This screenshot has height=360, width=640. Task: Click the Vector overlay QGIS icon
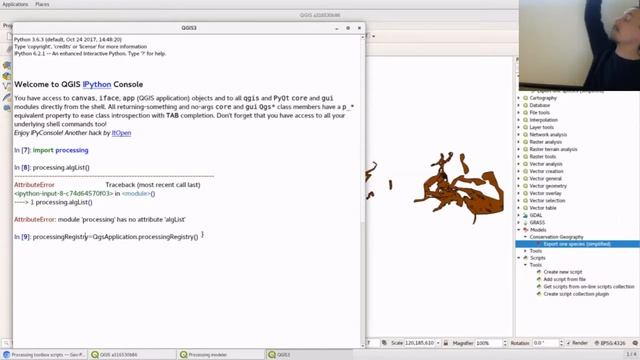tap(525, 193)
